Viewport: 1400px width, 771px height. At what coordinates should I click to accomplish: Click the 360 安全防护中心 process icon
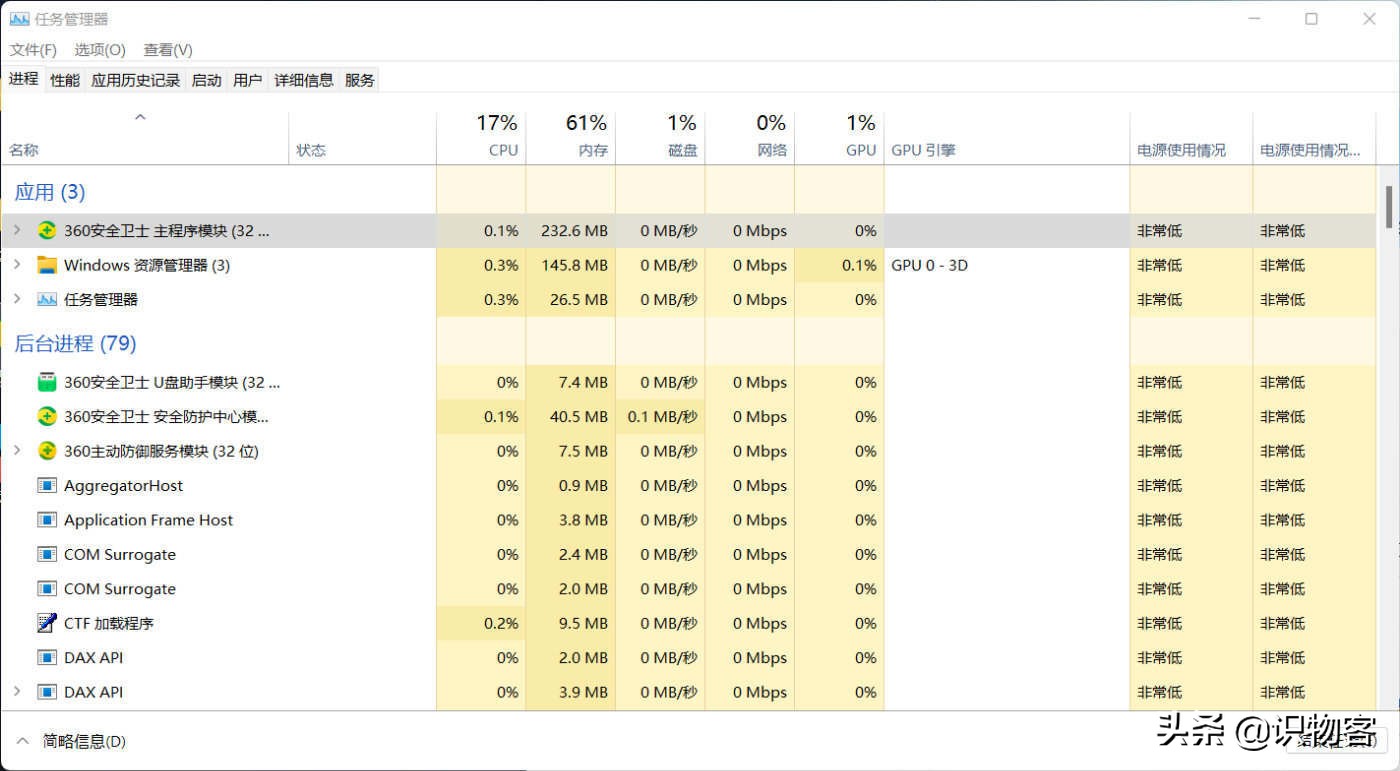coord(46,417)
